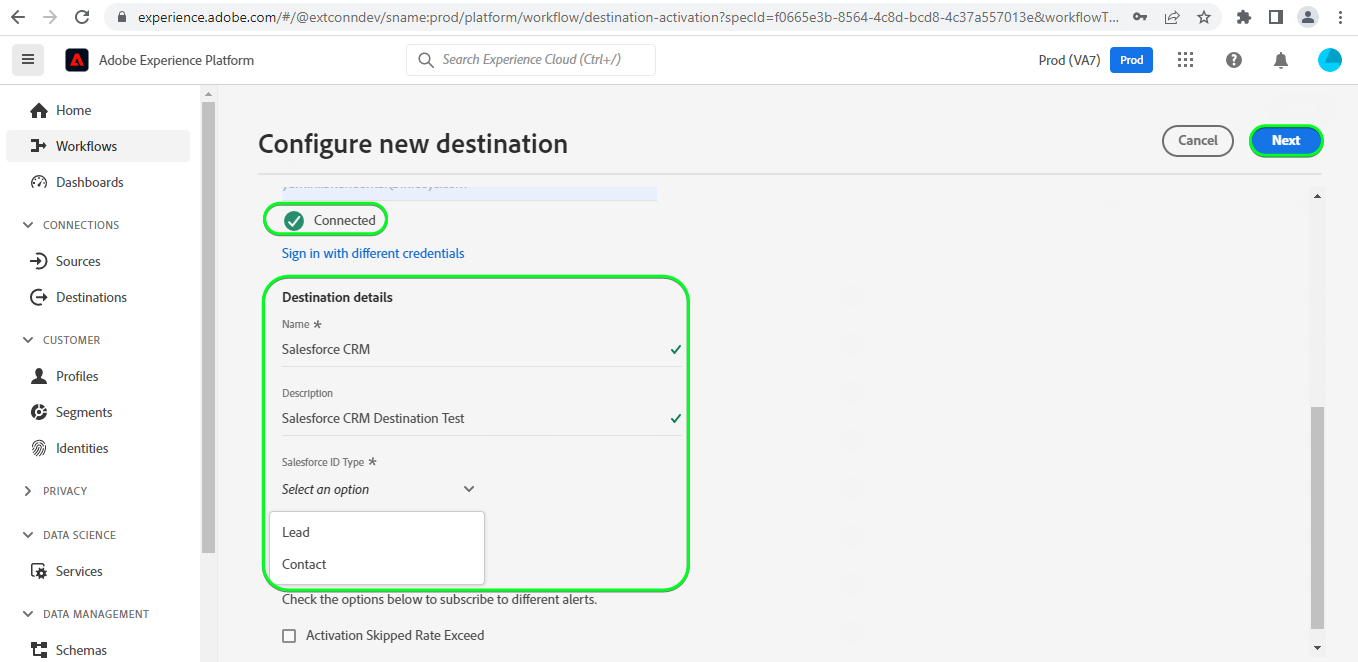Click the Adobe Experience Platform logo

(77, 60)
